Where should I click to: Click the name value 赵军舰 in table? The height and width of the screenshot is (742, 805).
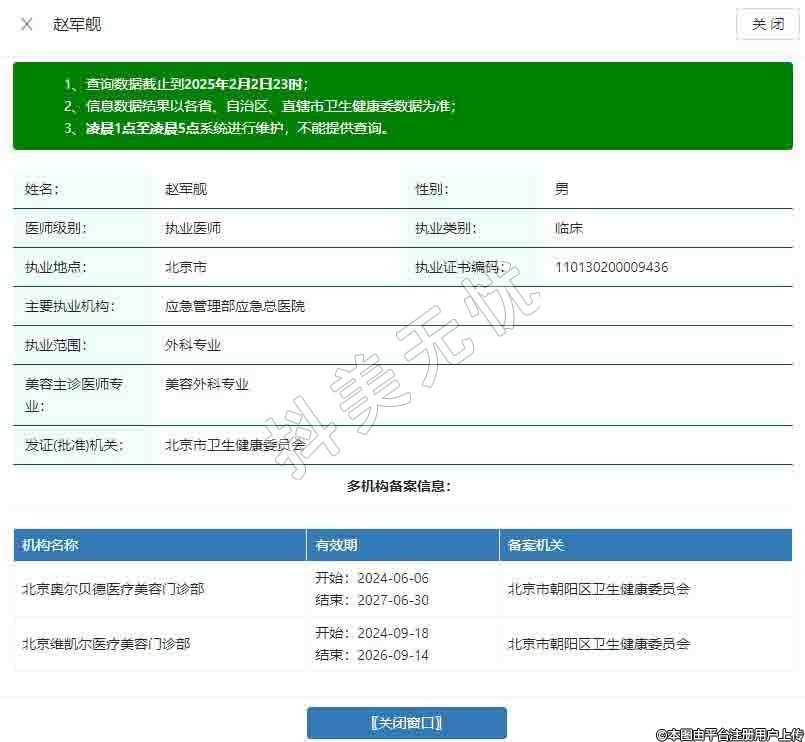tap(186, 189)
